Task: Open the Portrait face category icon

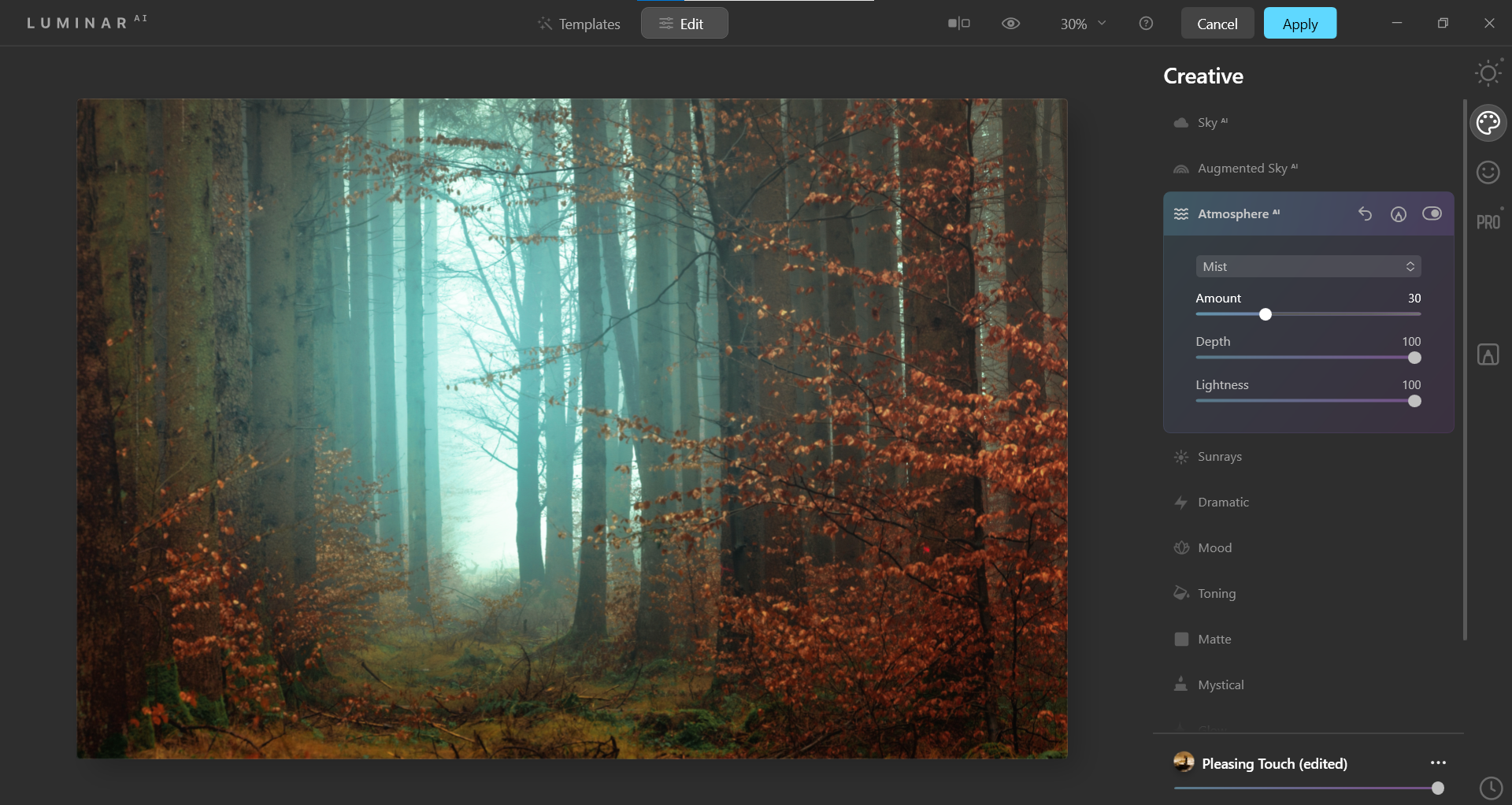Action: [x=1488, y=172]
